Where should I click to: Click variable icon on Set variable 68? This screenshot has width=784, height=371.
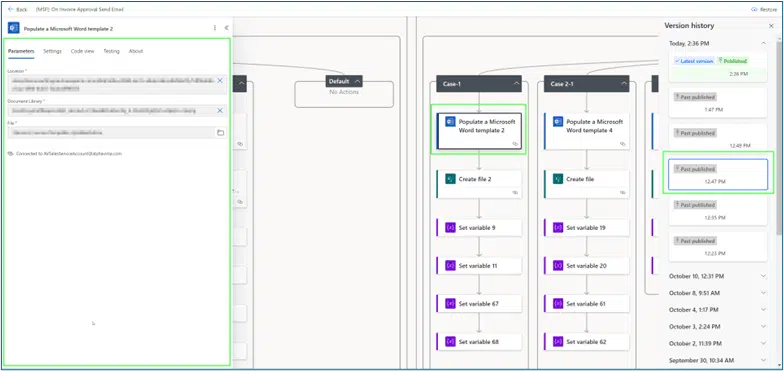(450, 342)
